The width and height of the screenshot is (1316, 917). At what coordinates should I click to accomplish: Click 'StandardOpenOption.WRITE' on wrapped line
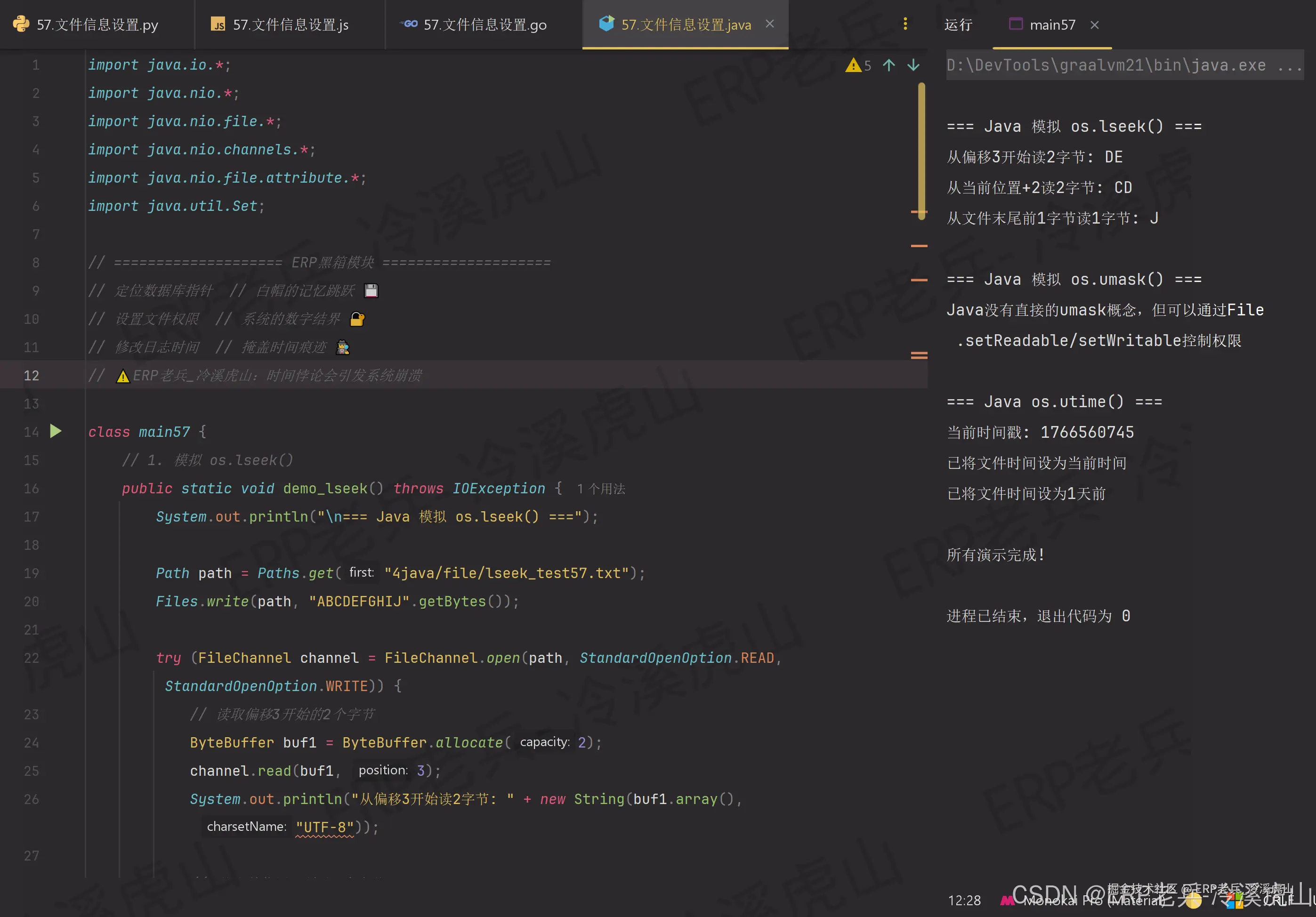[266, 686]
